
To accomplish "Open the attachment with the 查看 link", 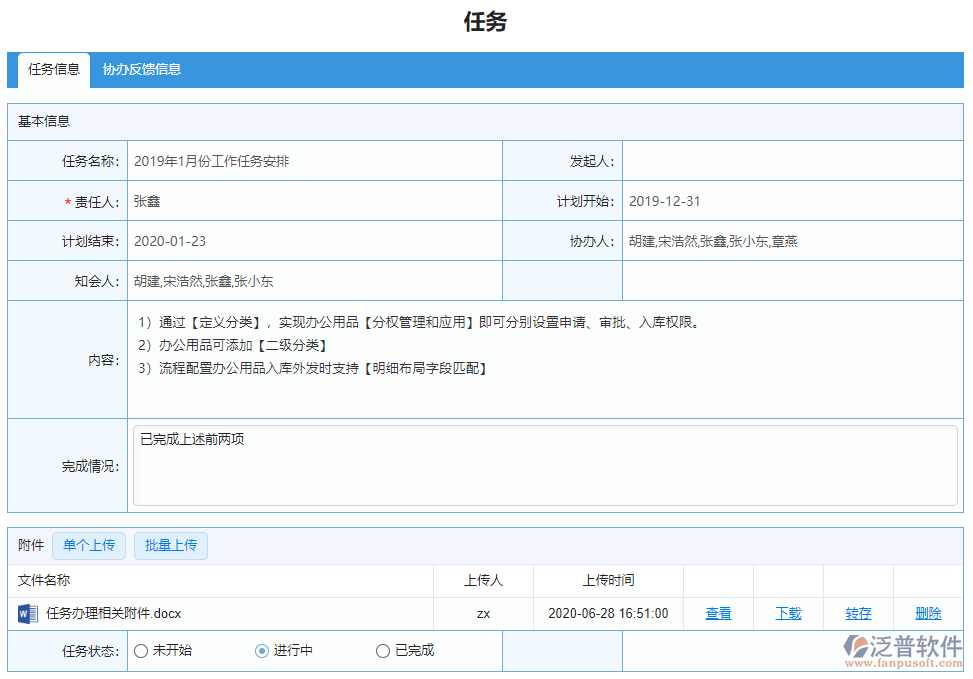I will pos(718,613).
